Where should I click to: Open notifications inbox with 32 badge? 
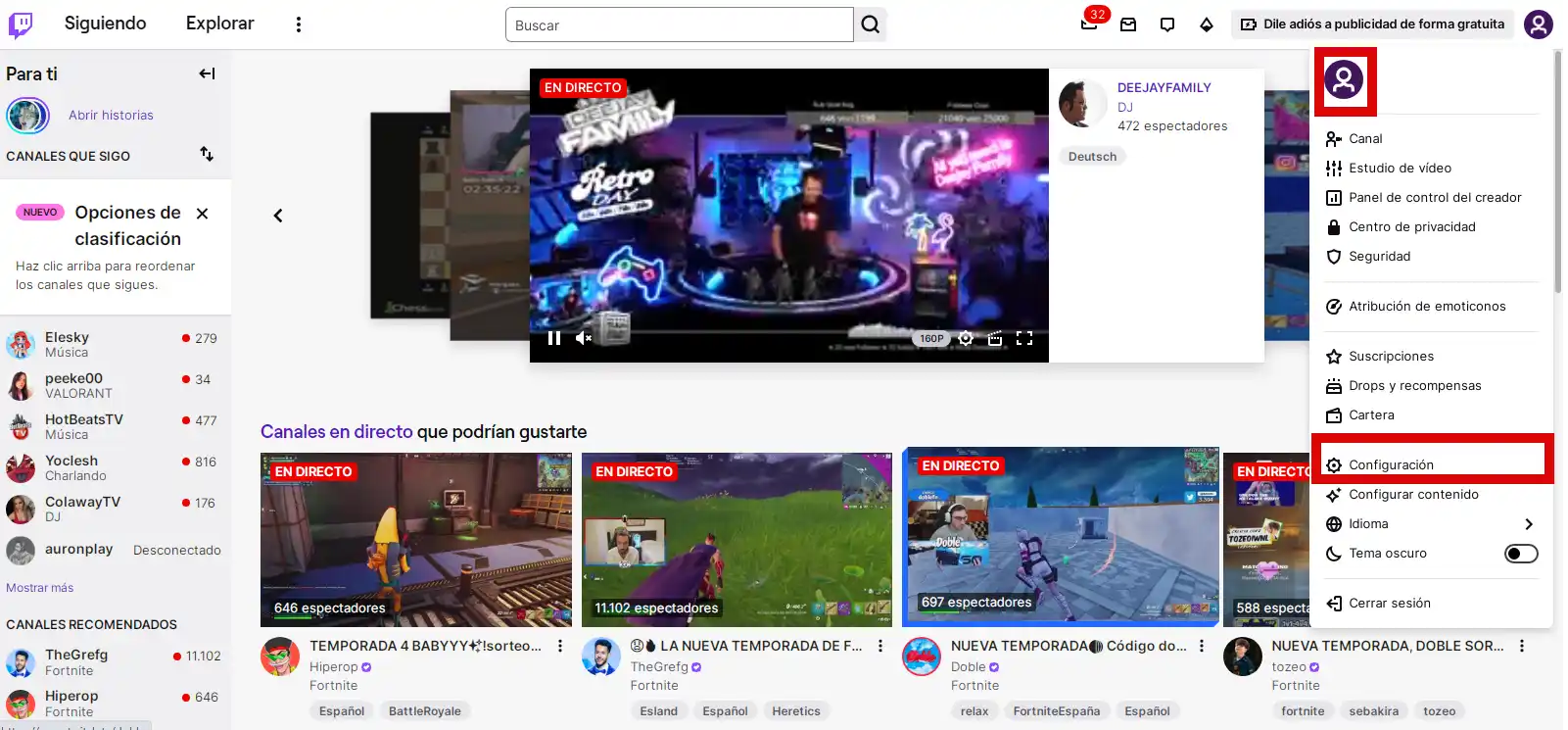[1089, 24]
